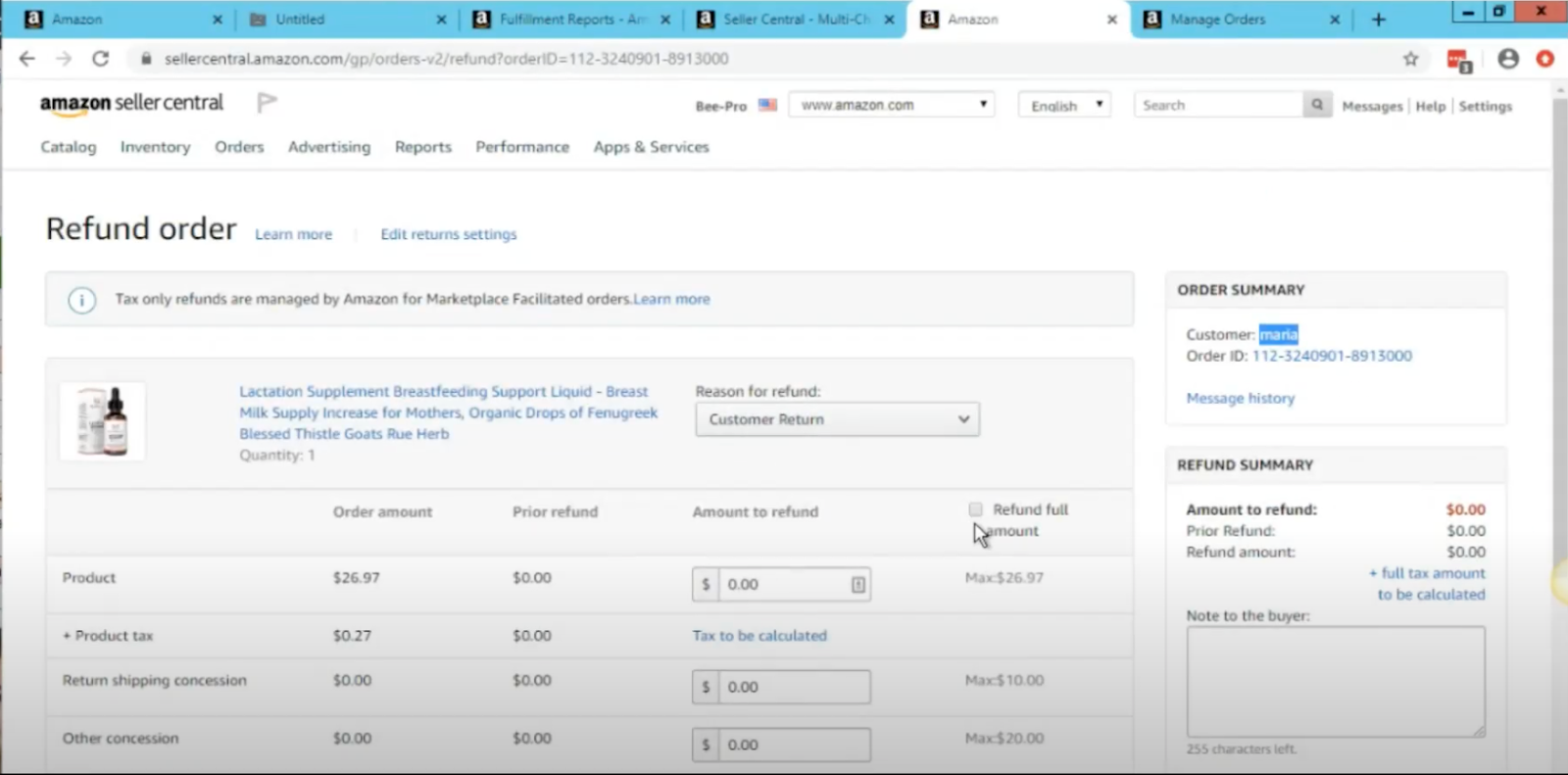Open the Performance menu

(522, 147)
